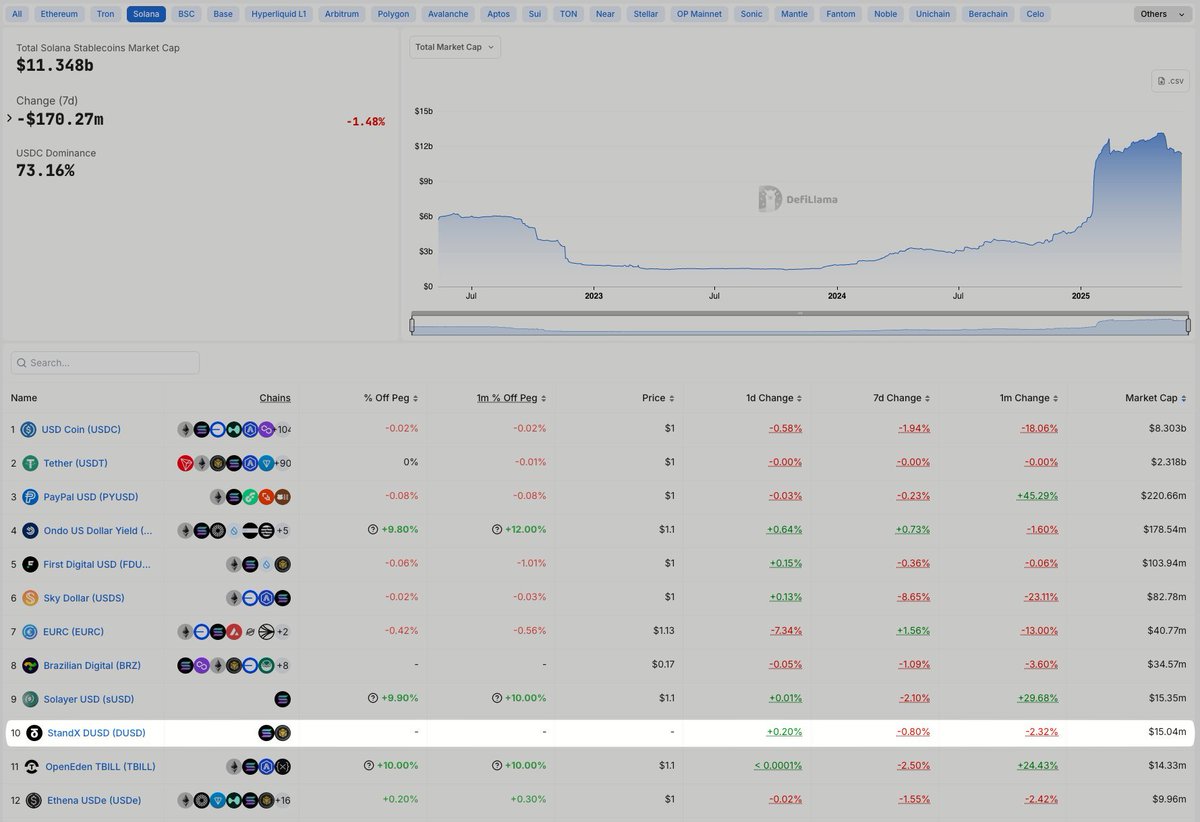Switch to the Ethereum chain tab
The width and height of the screenshot is (1200, 822).
tap(58, 14)
